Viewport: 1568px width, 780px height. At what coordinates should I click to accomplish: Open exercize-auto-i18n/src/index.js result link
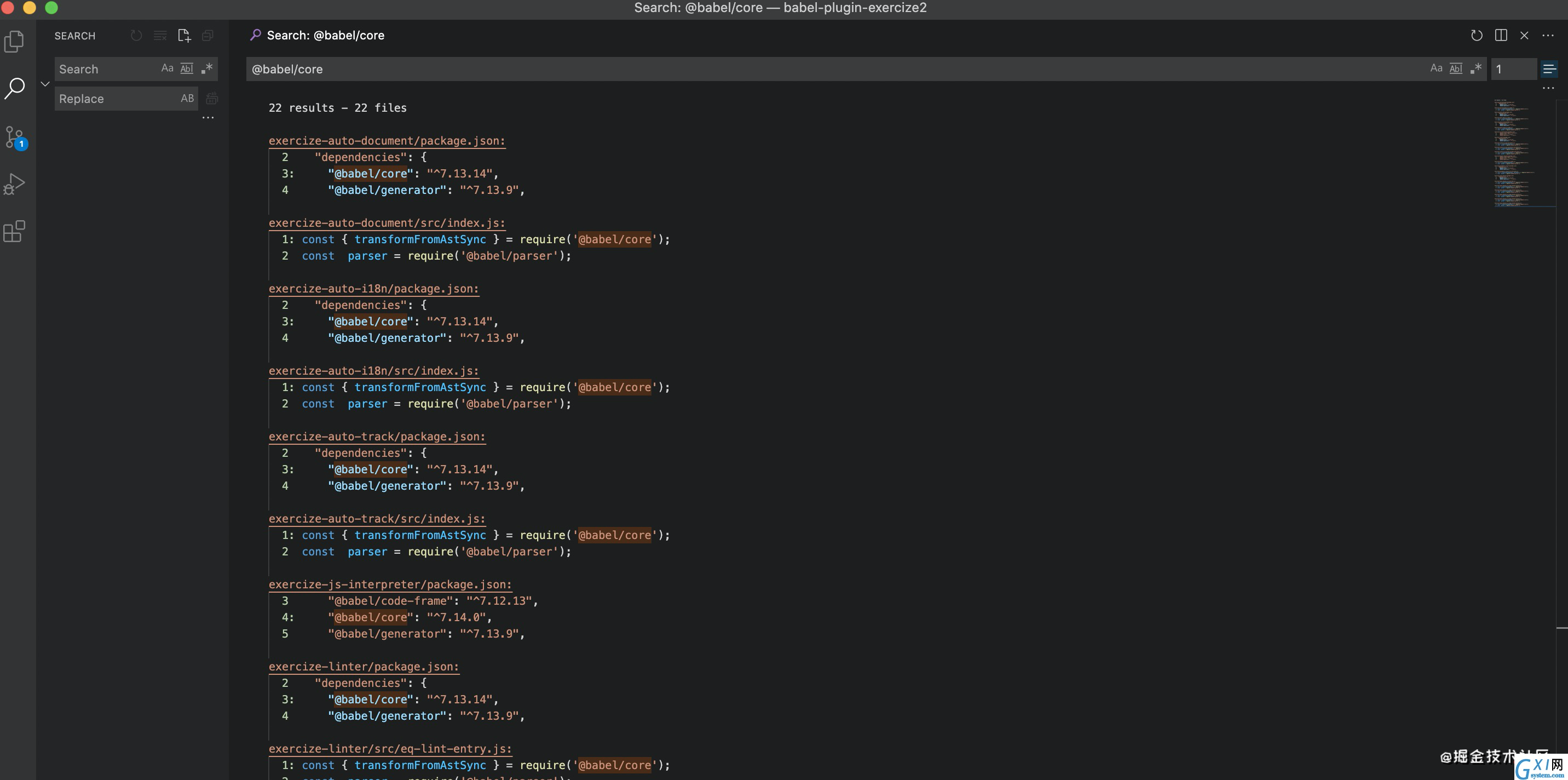coord(374,371)
